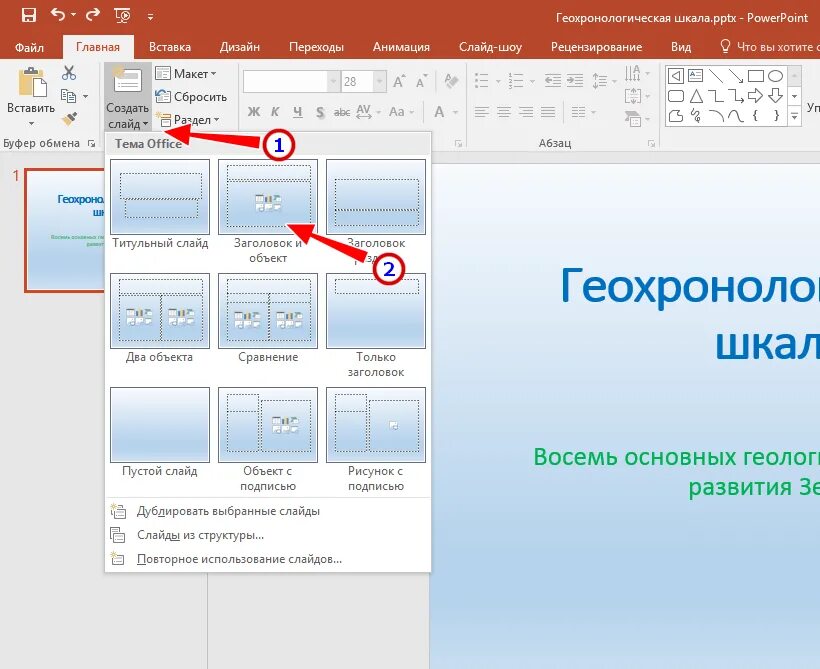Choose the Два объекта layout
820x669 pixels.
click(x=160, y=319)
